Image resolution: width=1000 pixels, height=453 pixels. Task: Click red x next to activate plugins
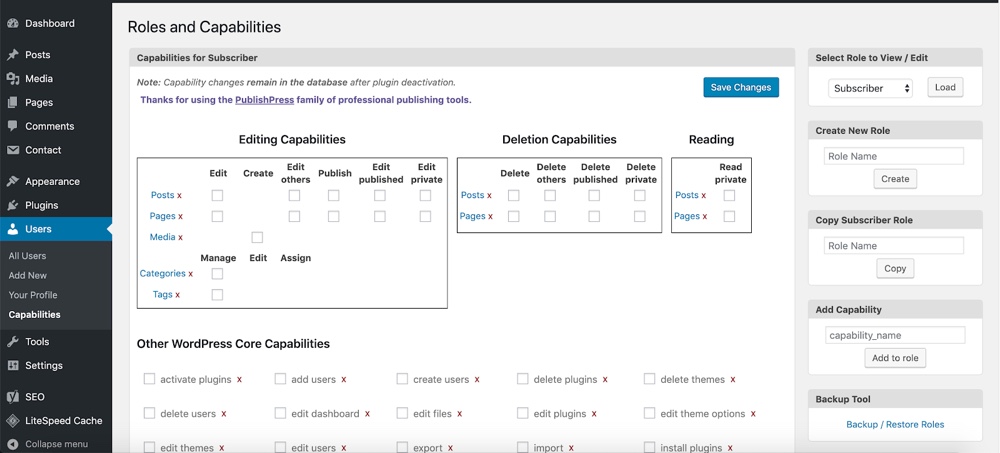[x=239, y=380]
